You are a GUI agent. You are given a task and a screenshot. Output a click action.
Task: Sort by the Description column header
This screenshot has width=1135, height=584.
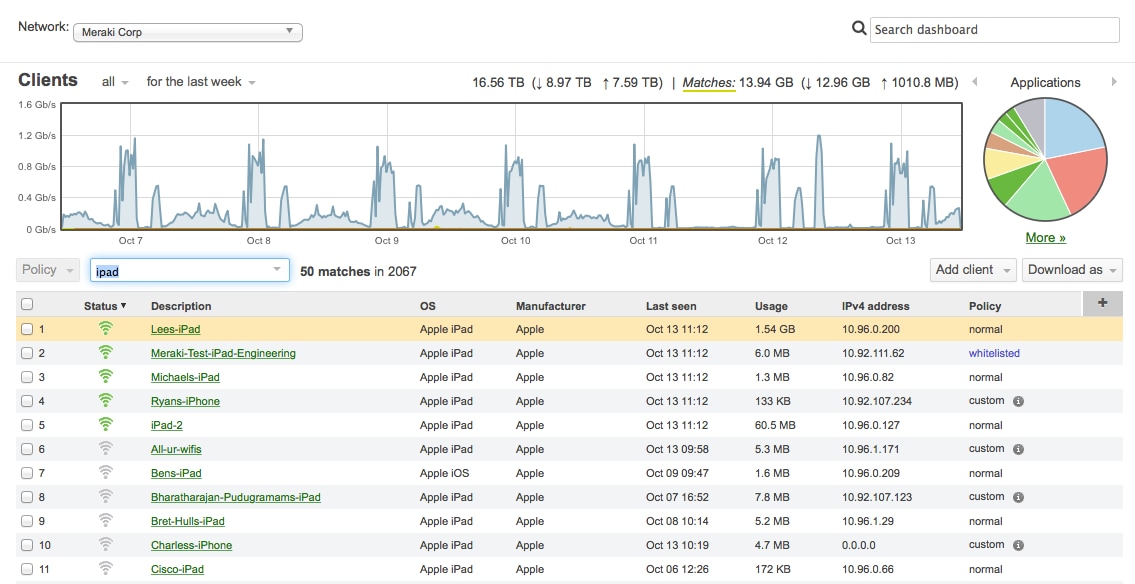pyautogui.click(x=181, y=306)
